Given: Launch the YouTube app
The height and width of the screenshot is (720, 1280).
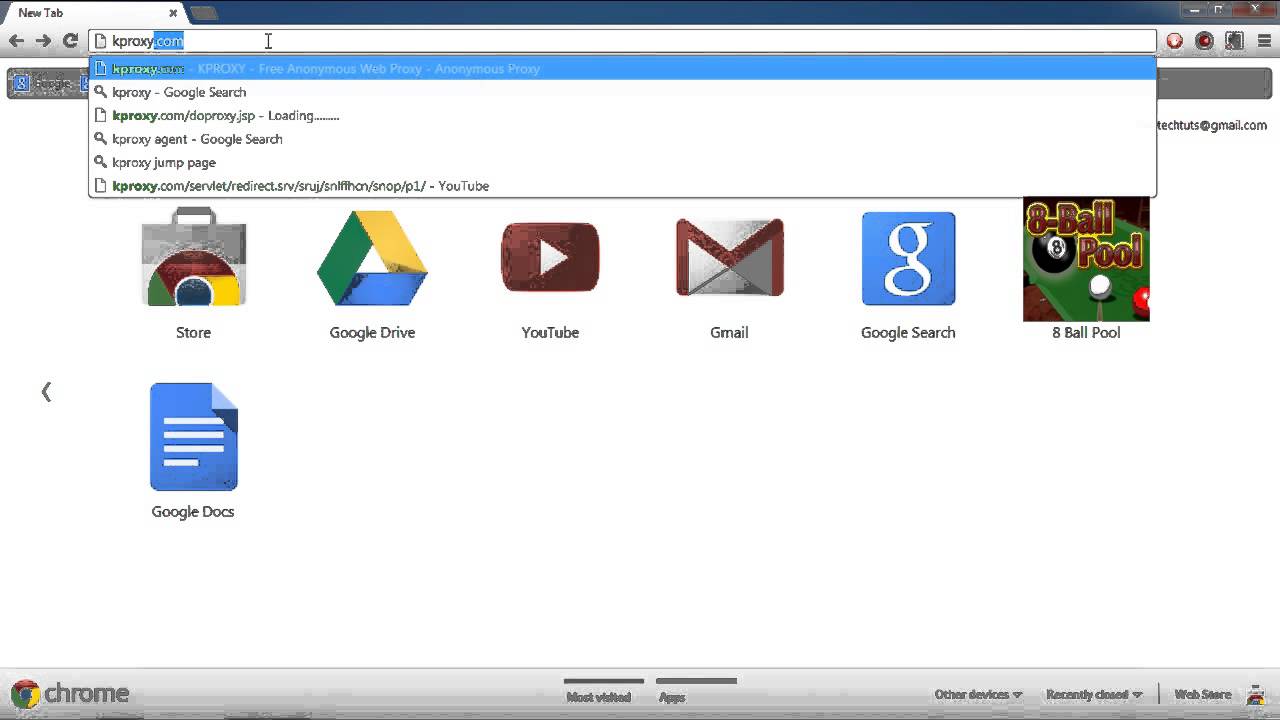Looking at the screenshot, I should pos(550,257).
